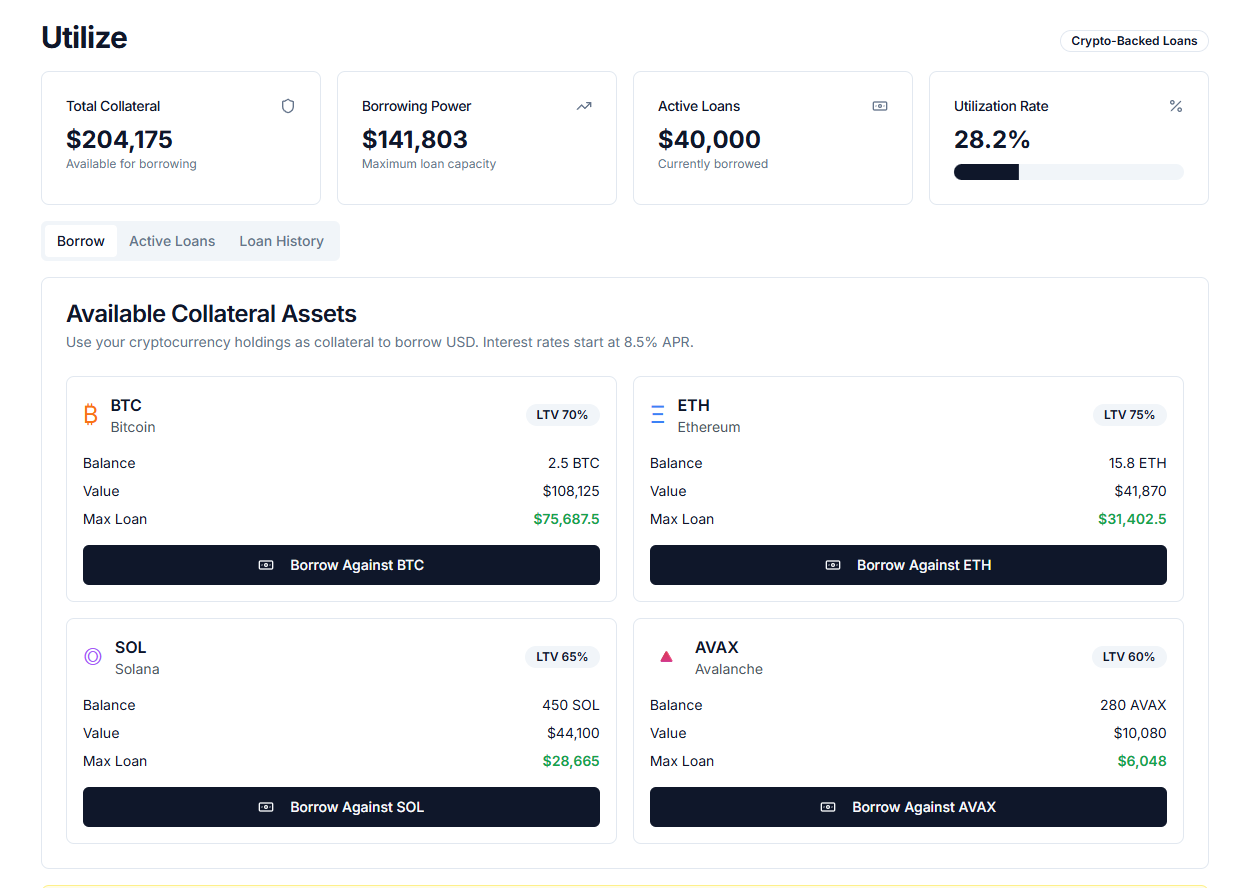Open the Loan History tab
Viewport: 1240px width, 888px height.
(281, 241)
